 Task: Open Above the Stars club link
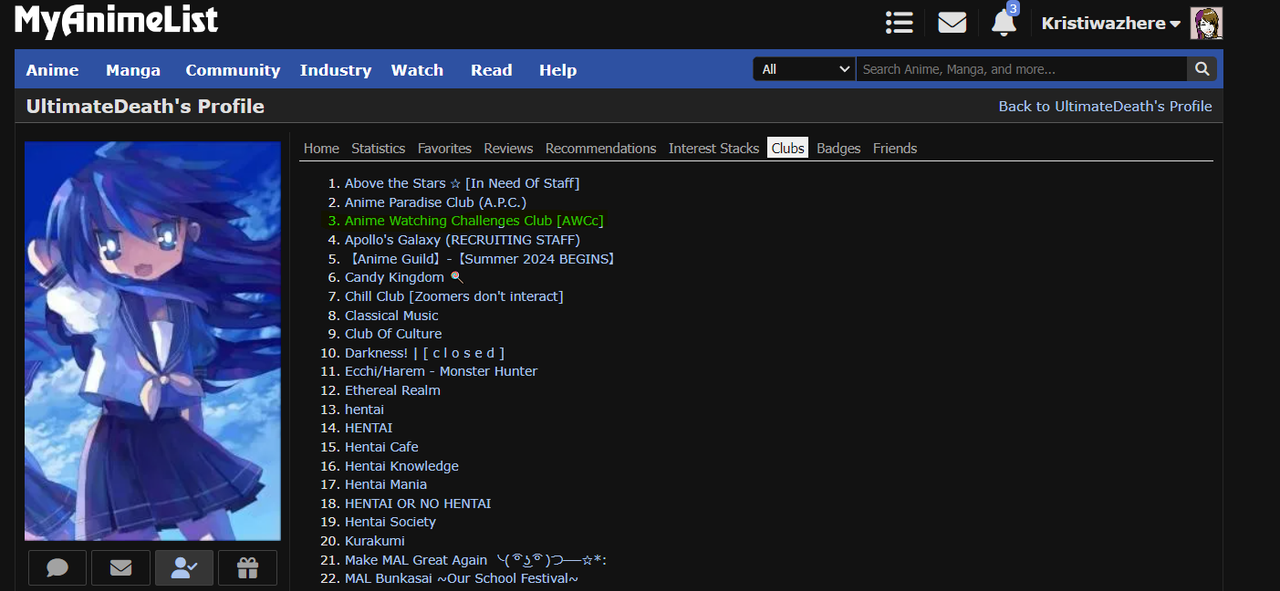(x=462, y=183)
